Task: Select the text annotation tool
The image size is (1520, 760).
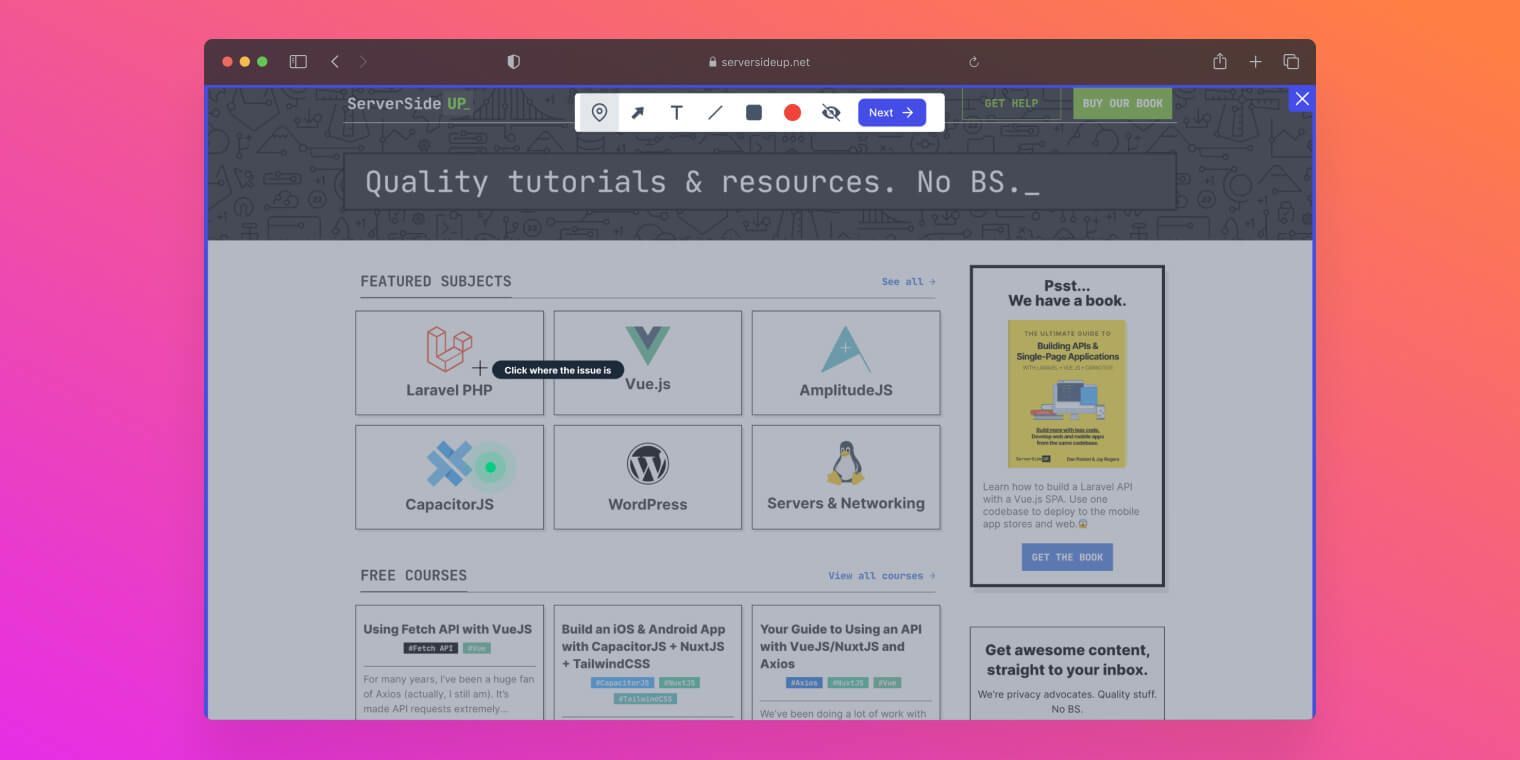Action: click(676, 113)
